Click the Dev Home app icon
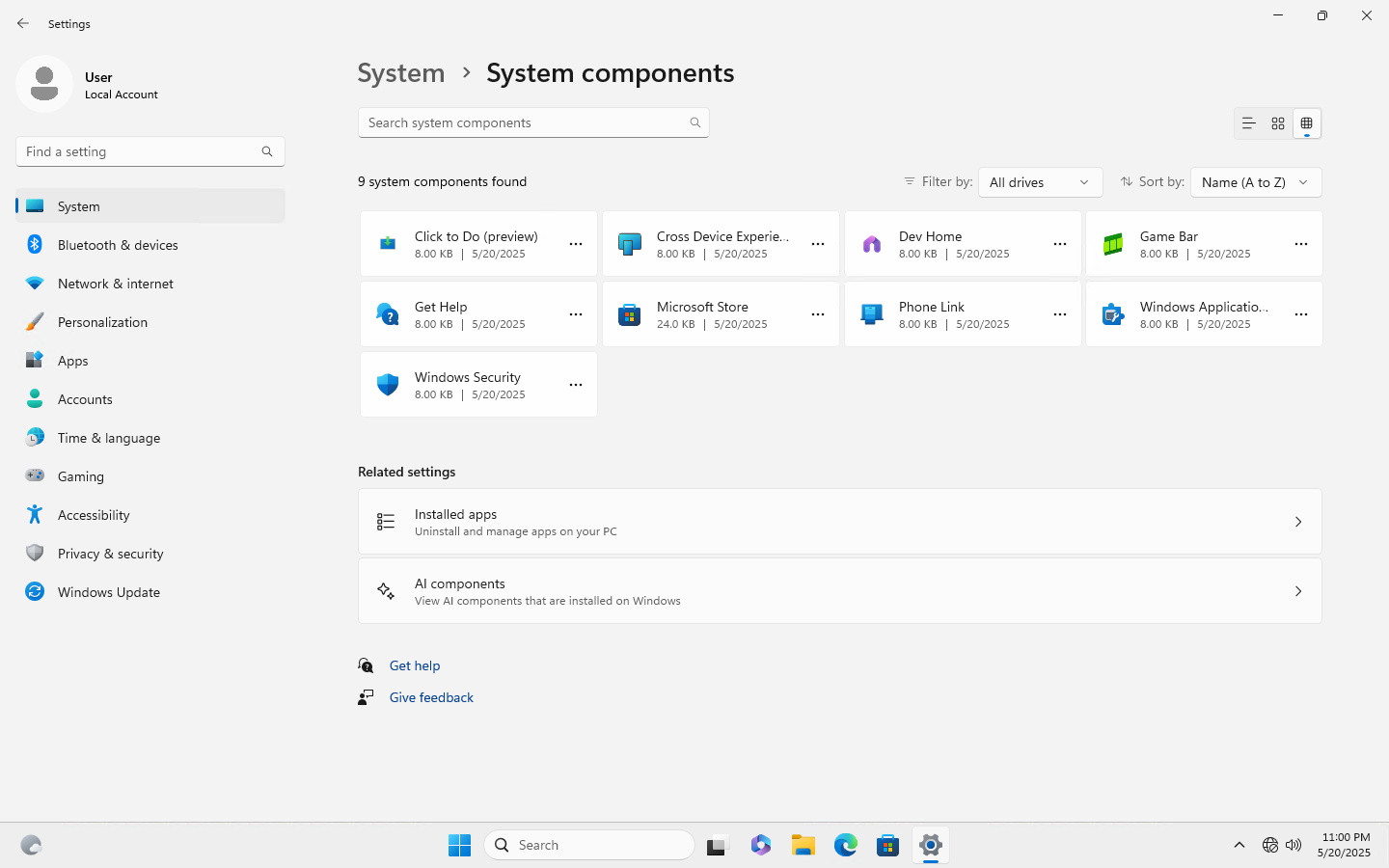 (x=872, y=244)
